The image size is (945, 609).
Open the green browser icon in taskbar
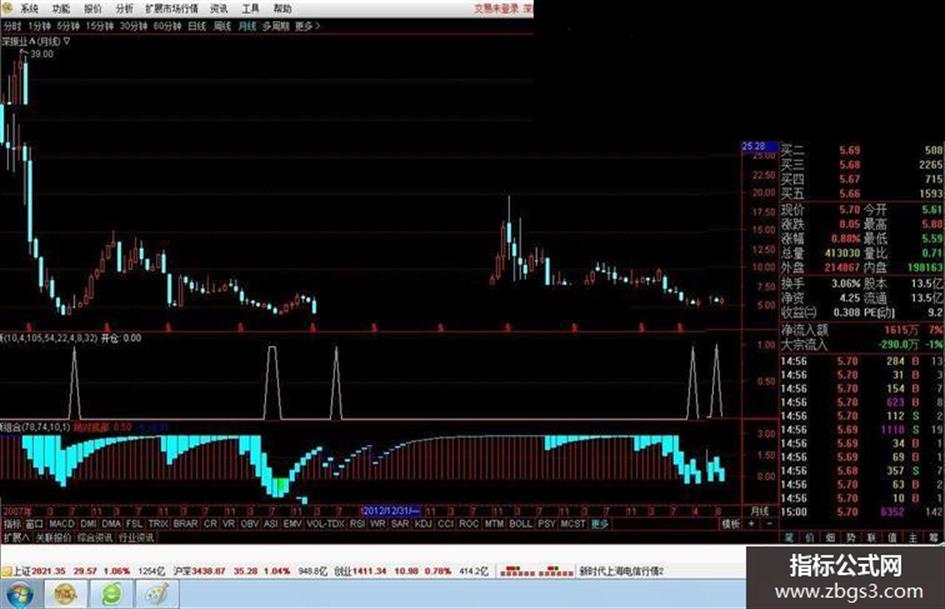click(111, 595)
